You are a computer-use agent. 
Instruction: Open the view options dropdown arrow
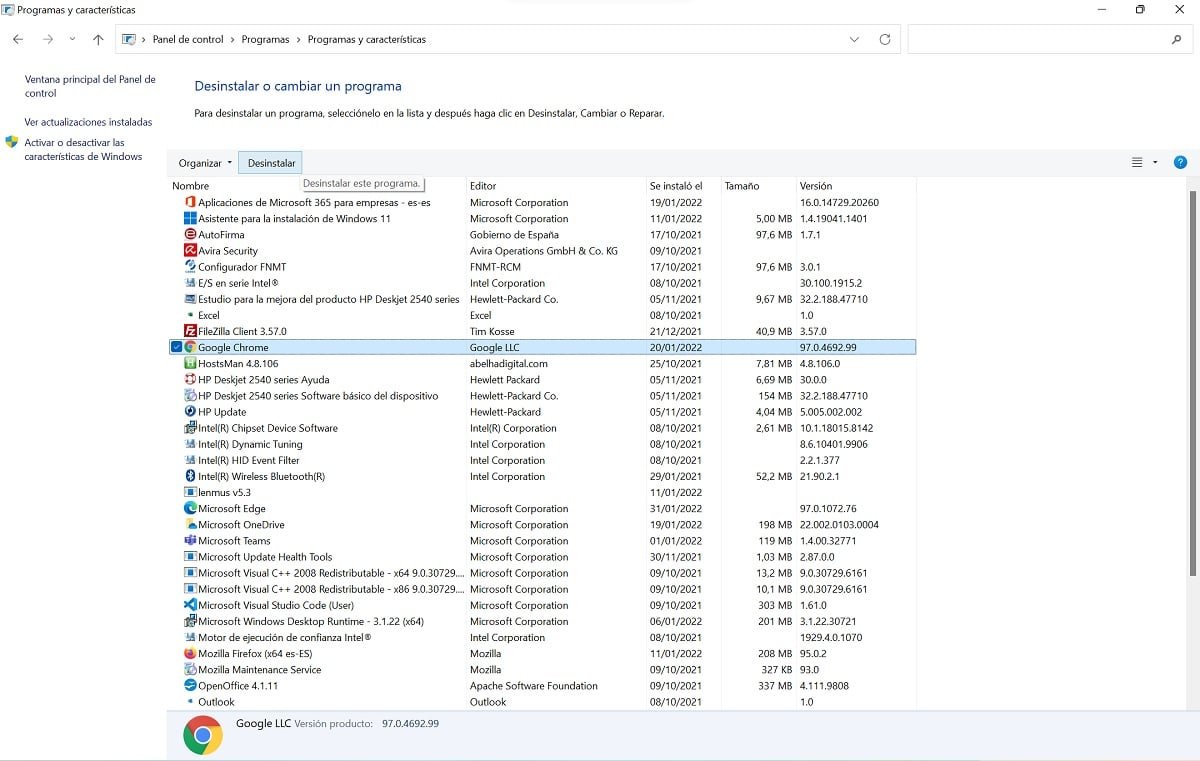[1155, 163]
